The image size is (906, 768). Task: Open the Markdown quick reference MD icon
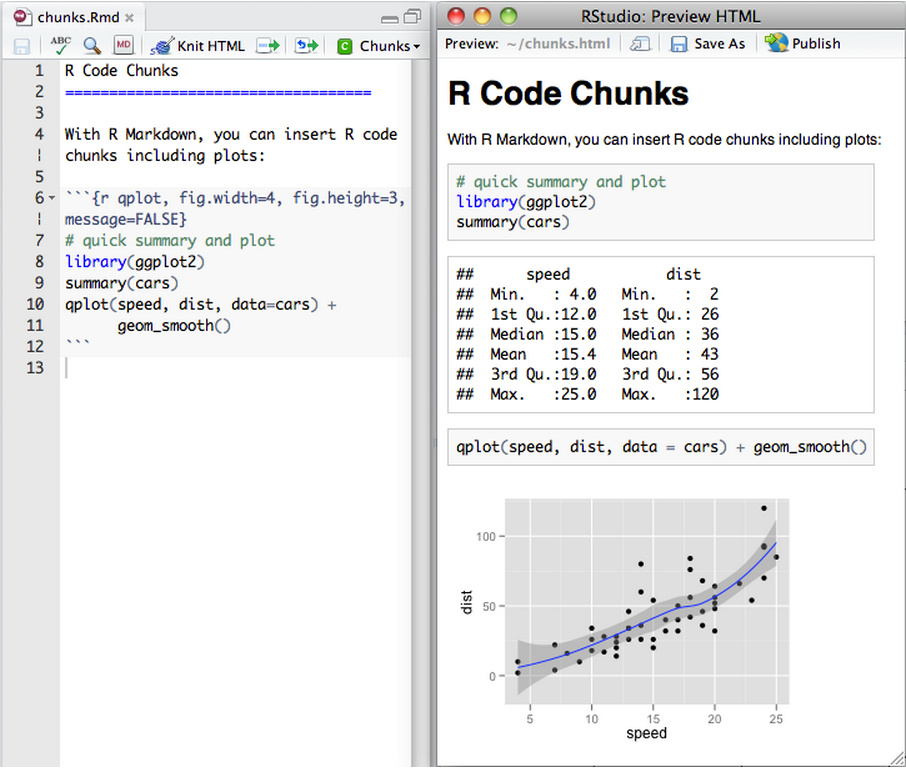coord(123,45)
